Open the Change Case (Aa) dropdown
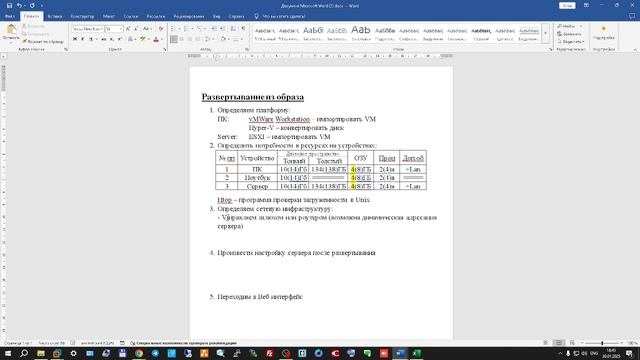The height and width of the screenshot is (360, 640). (147, 29)
